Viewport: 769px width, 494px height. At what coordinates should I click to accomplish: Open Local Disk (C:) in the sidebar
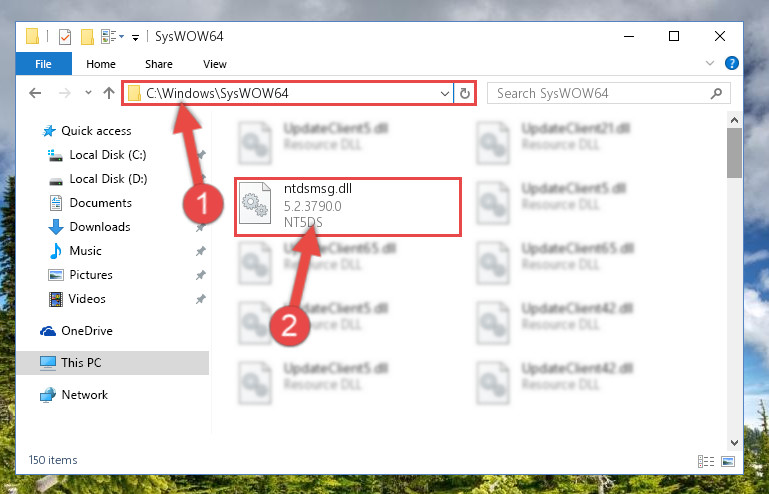107,155
